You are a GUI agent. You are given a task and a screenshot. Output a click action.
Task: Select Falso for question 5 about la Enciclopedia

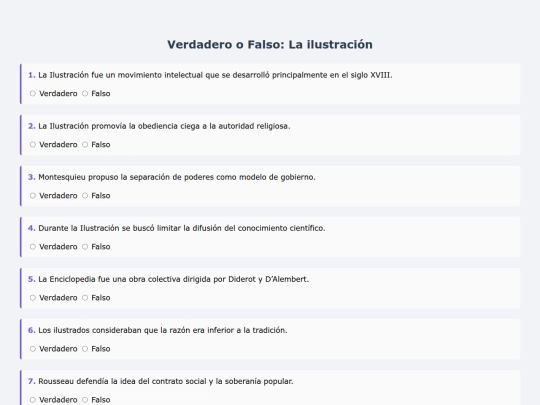click(85, 298)
